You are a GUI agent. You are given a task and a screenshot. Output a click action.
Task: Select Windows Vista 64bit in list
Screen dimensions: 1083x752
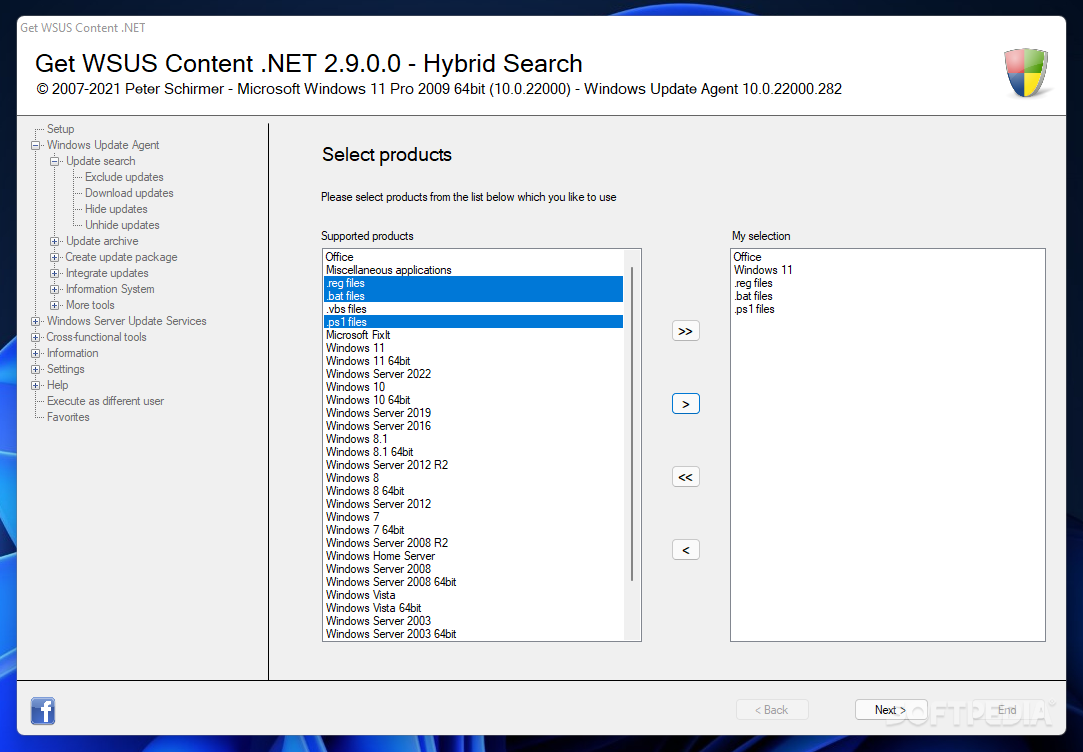474,608
